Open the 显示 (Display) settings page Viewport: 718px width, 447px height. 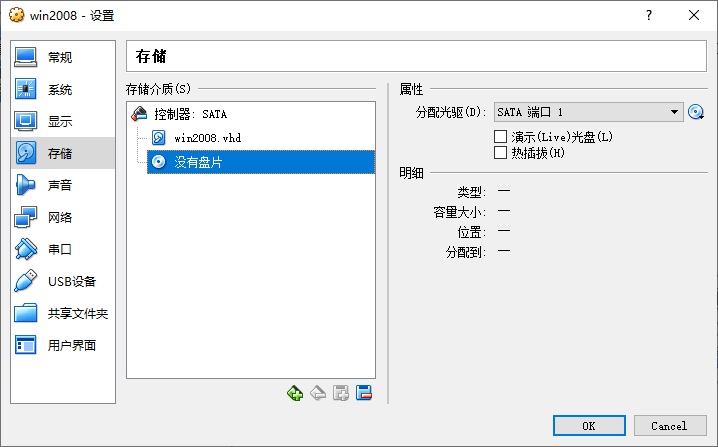(63, 121)
